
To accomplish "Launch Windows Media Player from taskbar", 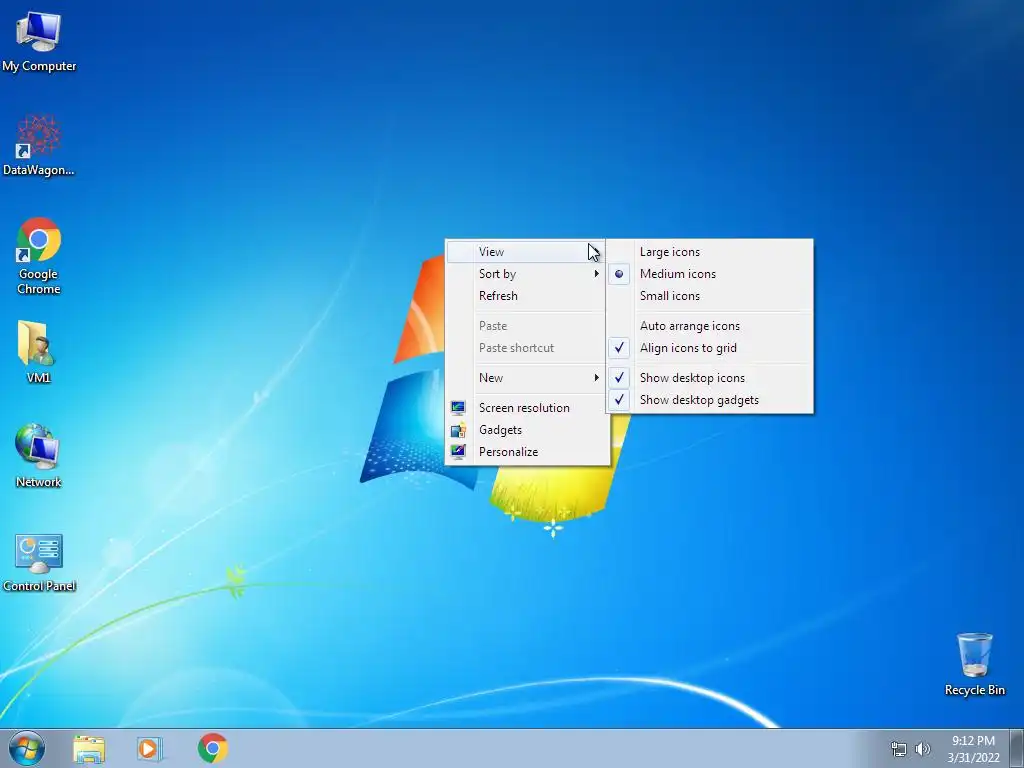I will (x=148, y=748).
